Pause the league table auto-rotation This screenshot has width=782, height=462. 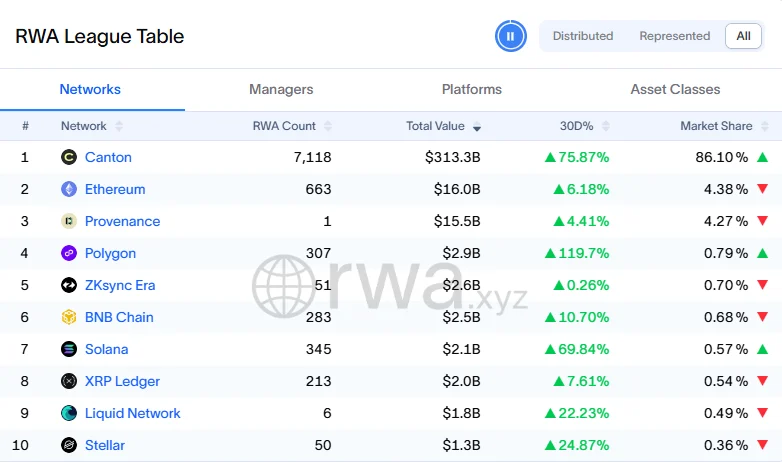(x=510, y=36)
